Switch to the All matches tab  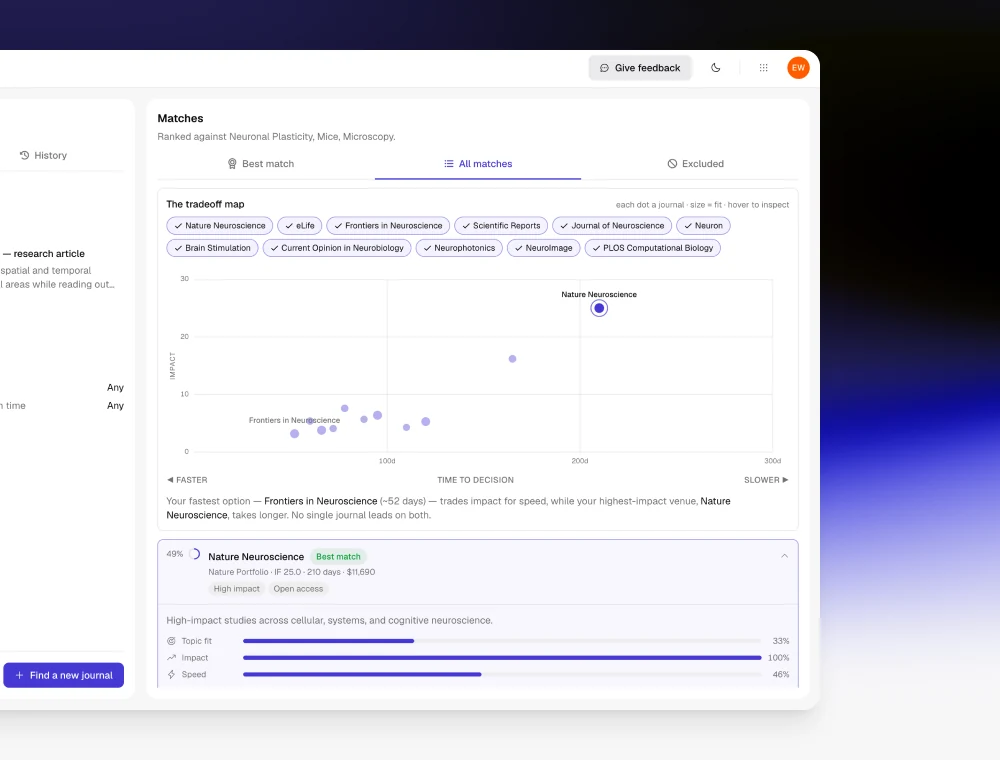point(478,164)
